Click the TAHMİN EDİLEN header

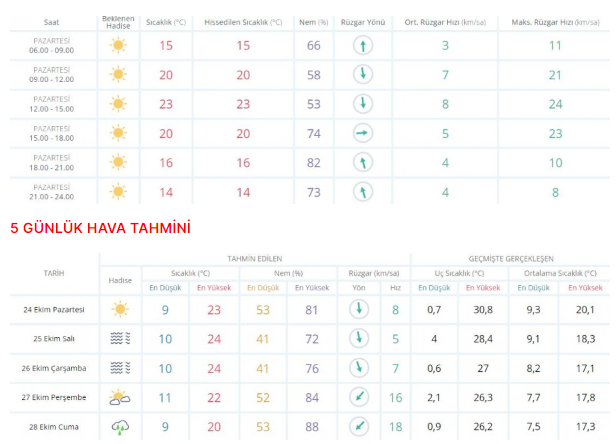pos(255,258)
